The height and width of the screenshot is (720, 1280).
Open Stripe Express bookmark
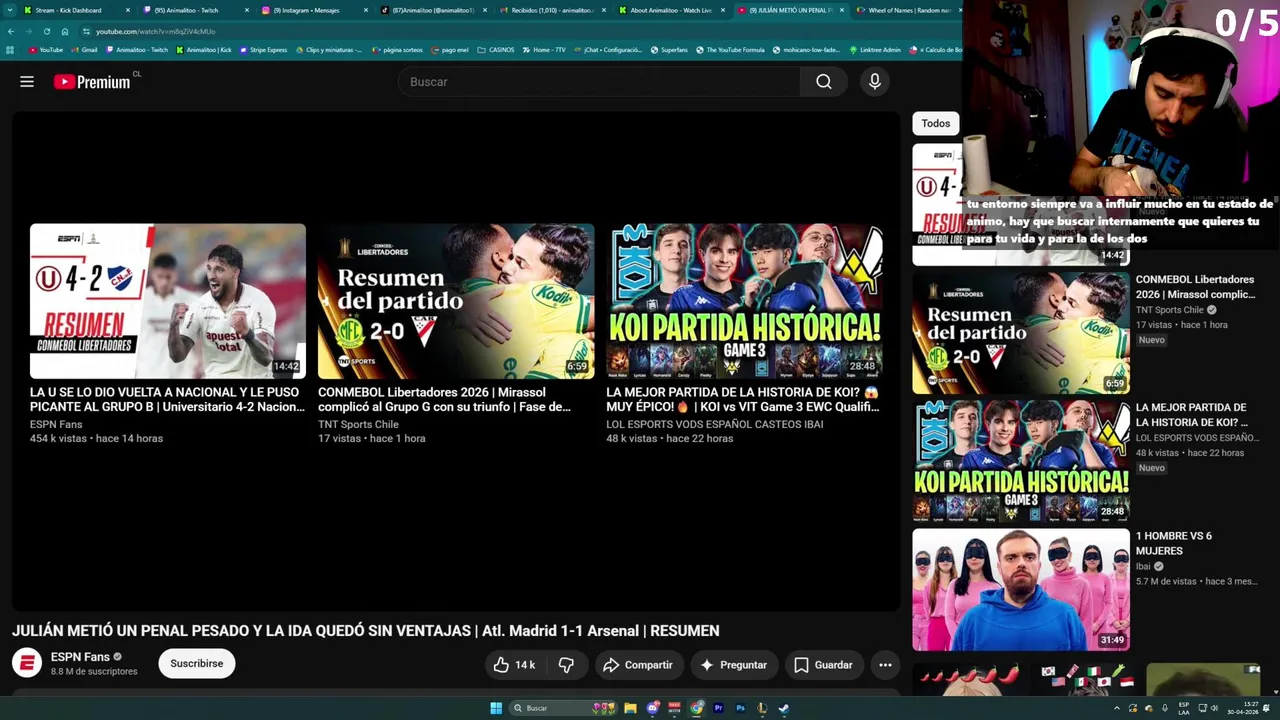pyautogui.click(x=263, y=49)
